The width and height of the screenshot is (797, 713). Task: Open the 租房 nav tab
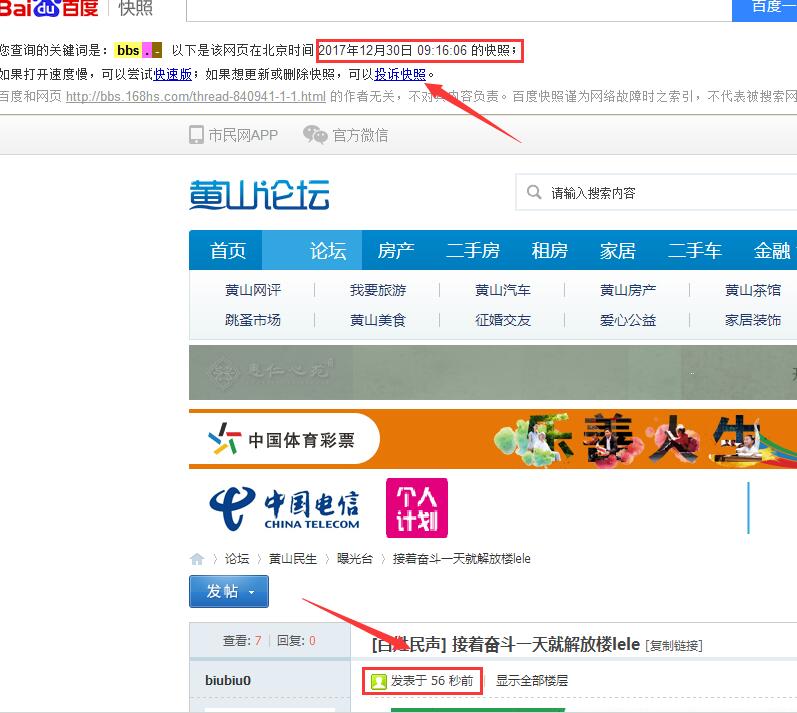pyautogui.click(x=549, y=251)
